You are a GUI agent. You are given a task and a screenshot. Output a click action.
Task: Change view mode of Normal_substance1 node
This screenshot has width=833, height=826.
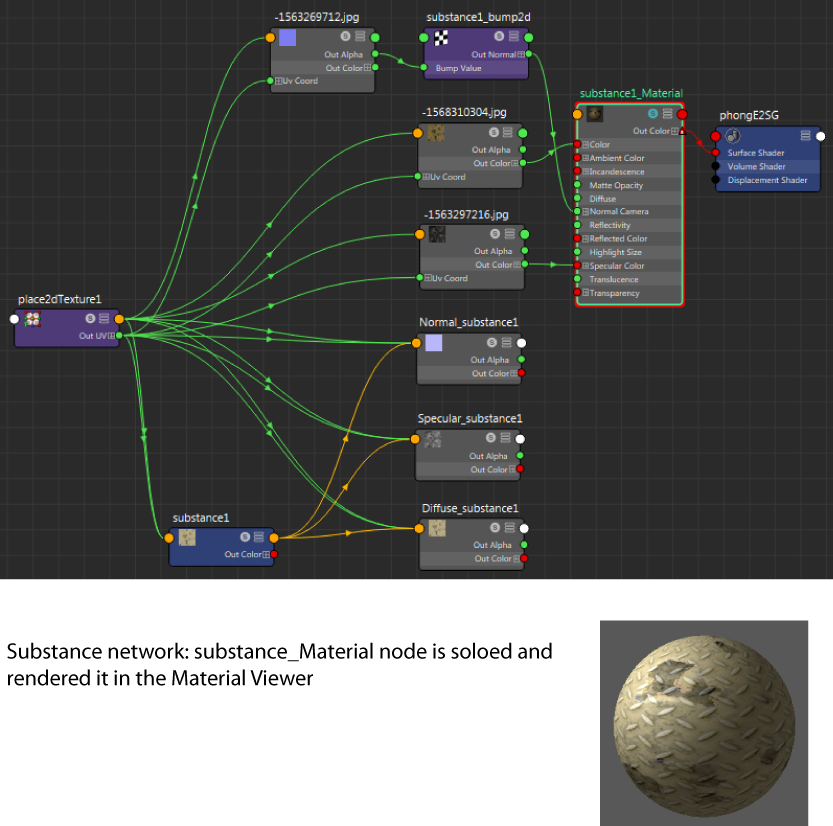[x=506, y=342]
